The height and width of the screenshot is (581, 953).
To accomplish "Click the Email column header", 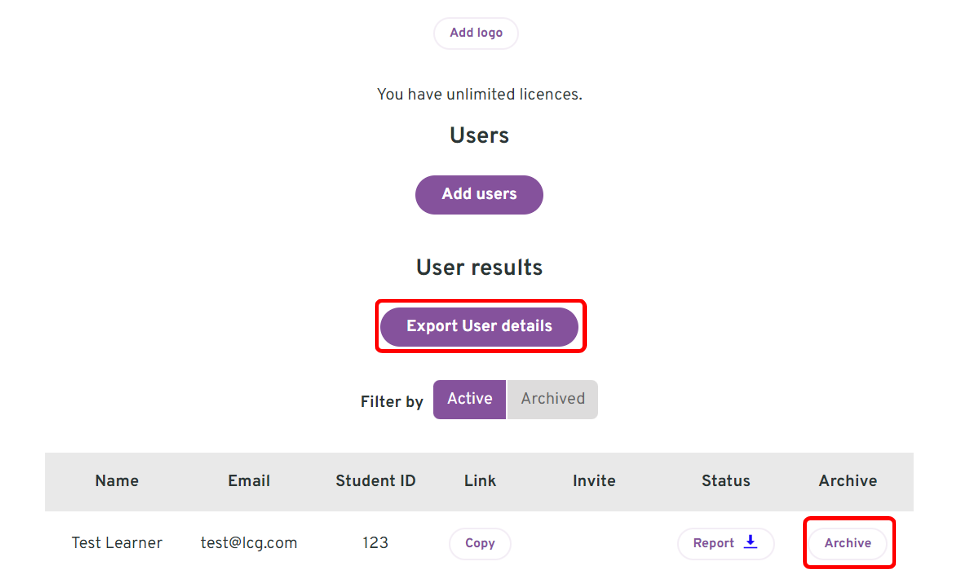I will (249, 481).
